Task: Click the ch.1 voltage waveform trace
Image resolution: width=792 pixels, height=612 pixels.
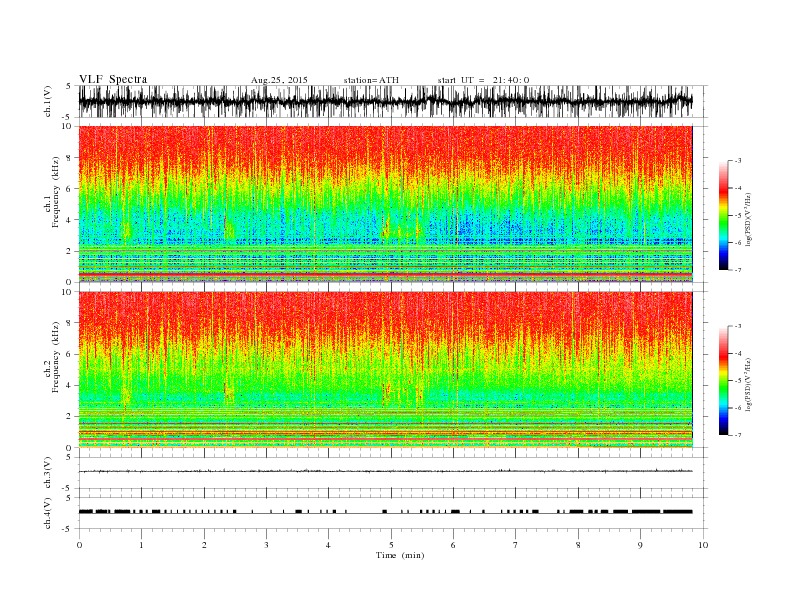Action: pyautogui.click(x=385, y=101)
